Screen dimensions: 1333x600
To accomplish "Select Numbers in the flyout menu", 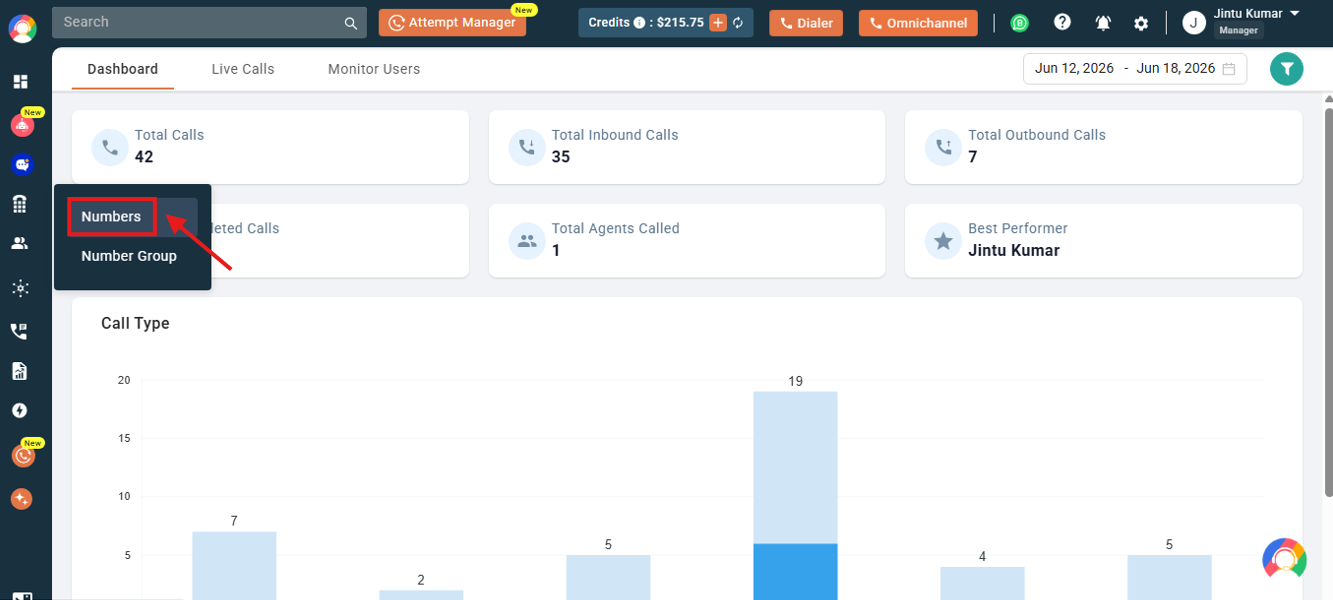I will [111, 217].
